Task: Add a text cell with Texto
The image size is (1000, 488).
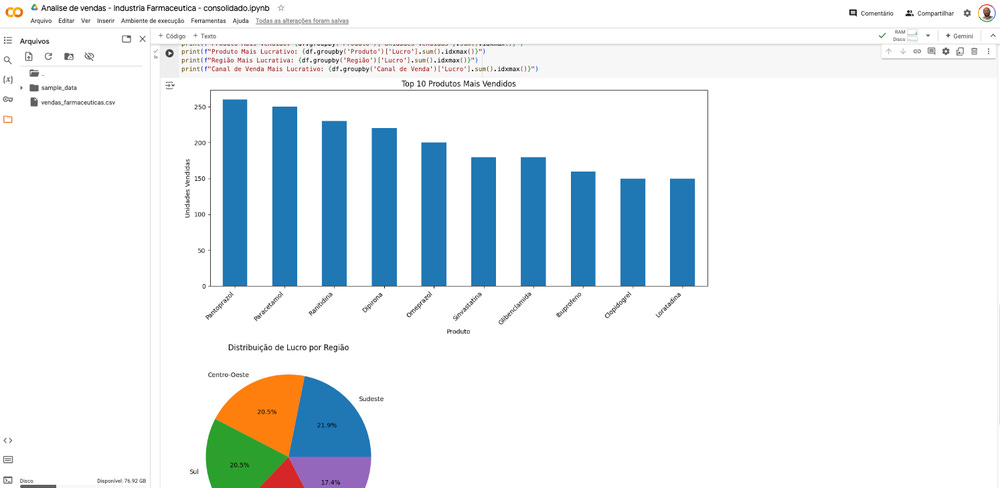Action: click(x=205, y=36)
